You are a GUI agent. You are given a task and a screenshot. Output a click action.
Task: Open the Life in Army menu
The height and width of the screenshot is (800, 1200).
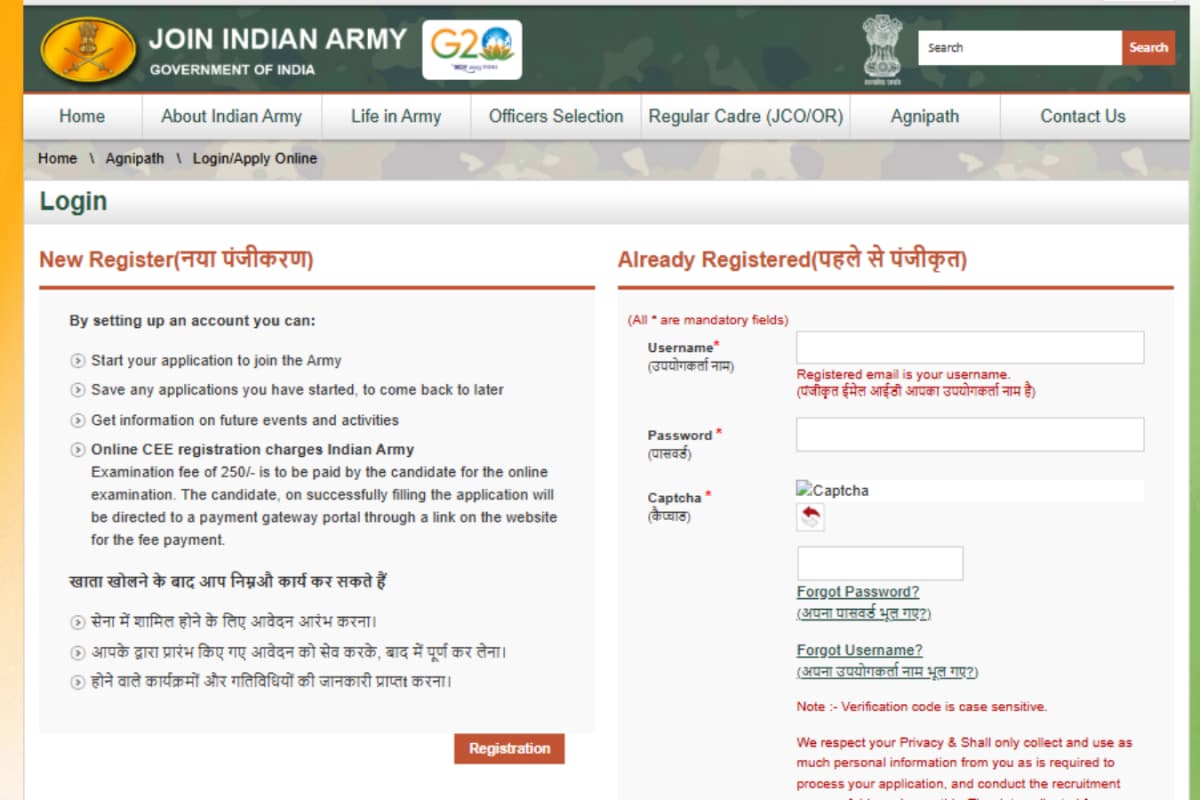coord(396,116)
